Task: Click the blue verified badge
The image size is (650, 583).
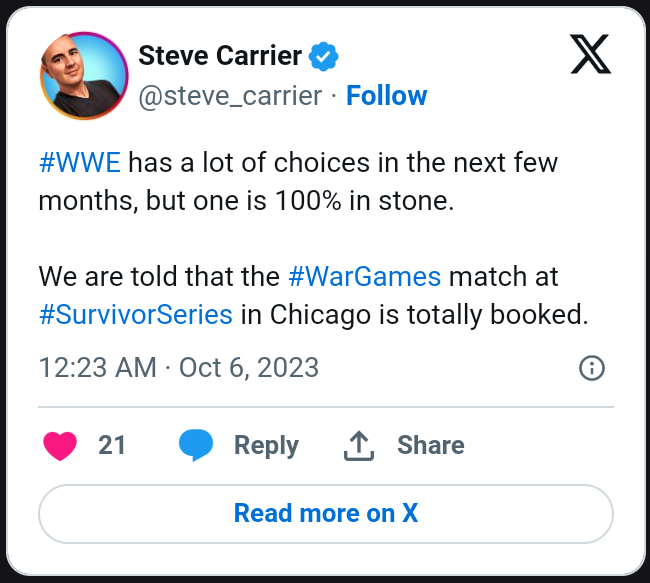Action: [323, 56]
